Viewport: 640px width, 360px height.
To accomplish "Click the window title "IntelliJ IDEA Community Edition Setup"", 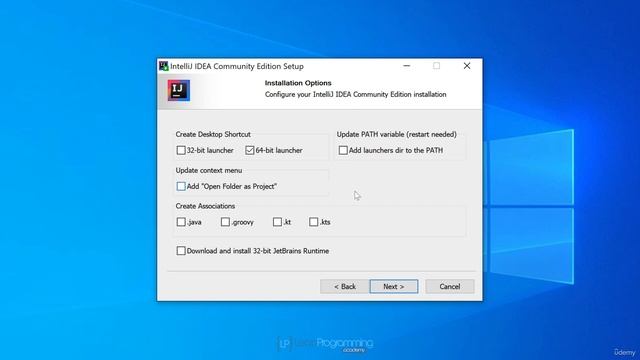I will pyautogui.click(x=237, y=66).
